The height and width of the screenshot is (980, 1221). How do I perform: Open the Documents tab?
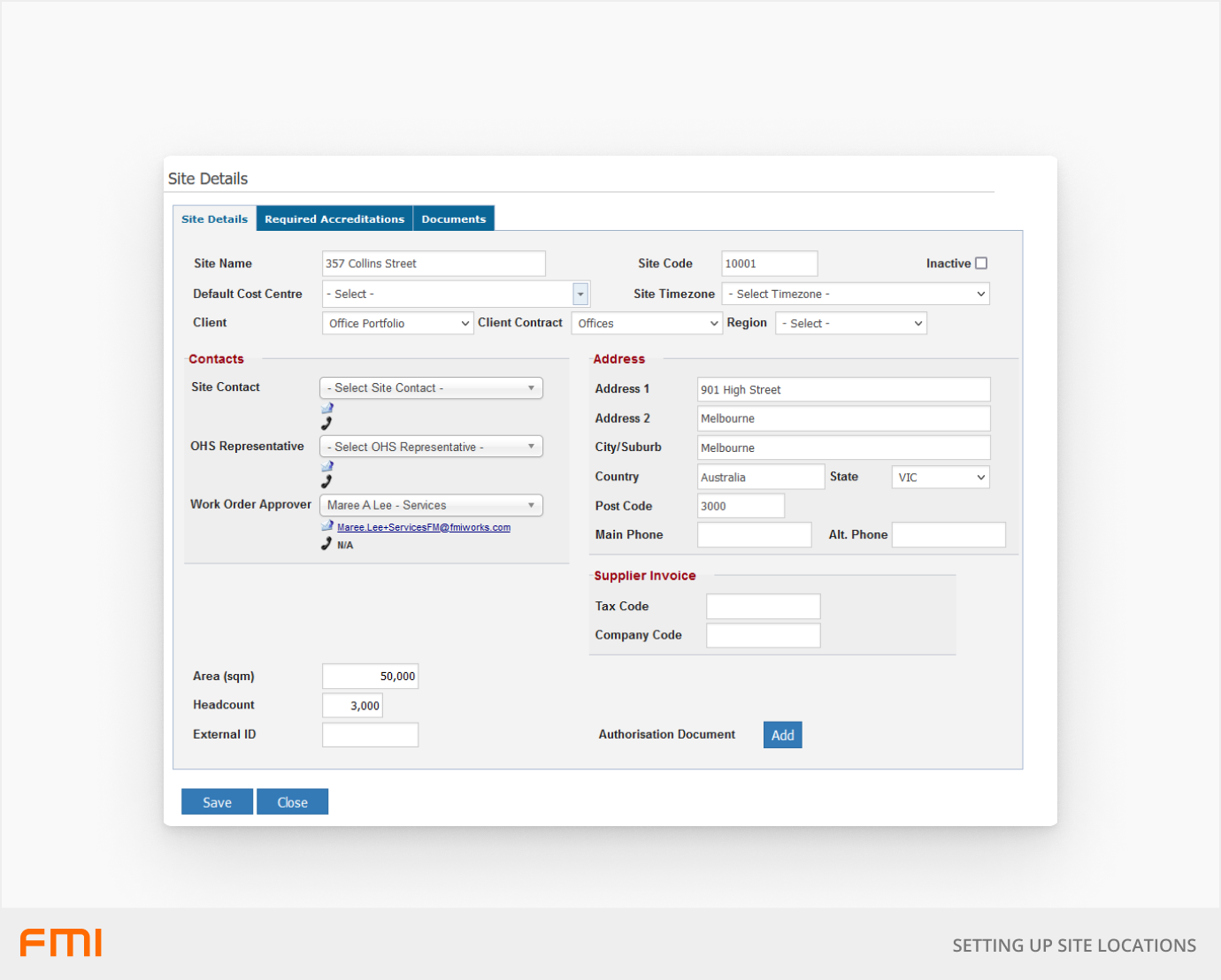tap(453, 219)
